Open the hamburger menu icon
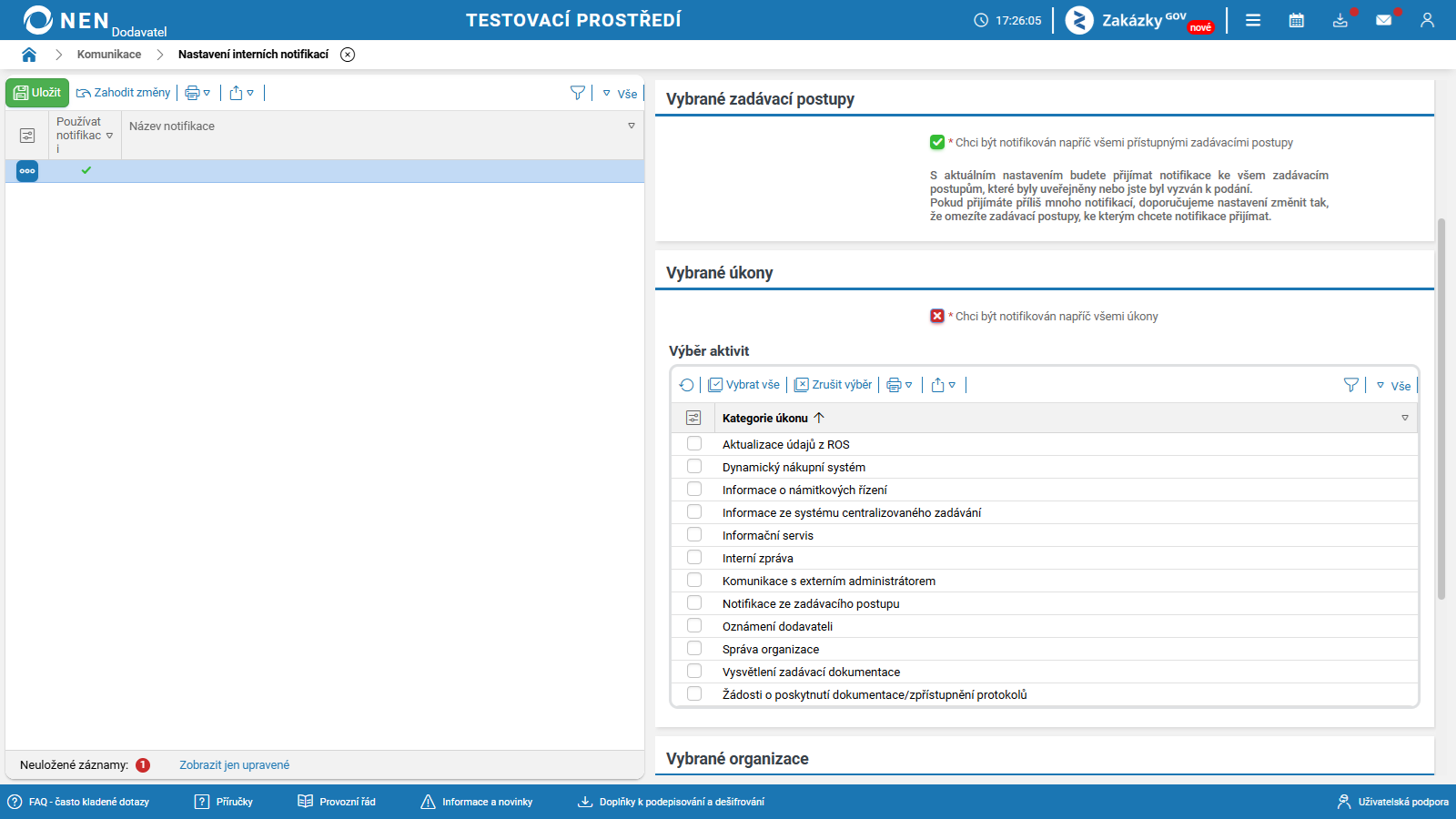 [1253, 20]
